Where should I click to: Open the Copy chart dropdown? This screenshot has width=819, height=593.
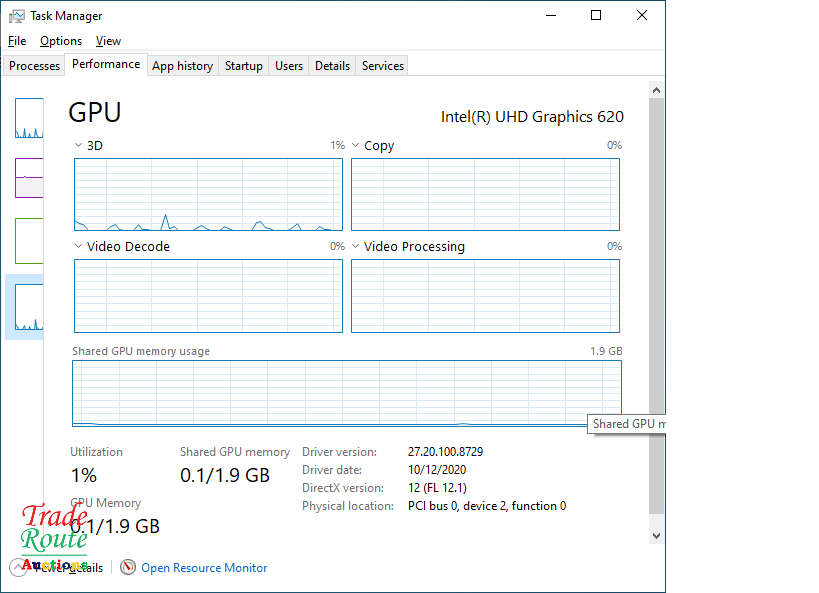point(356,145)
